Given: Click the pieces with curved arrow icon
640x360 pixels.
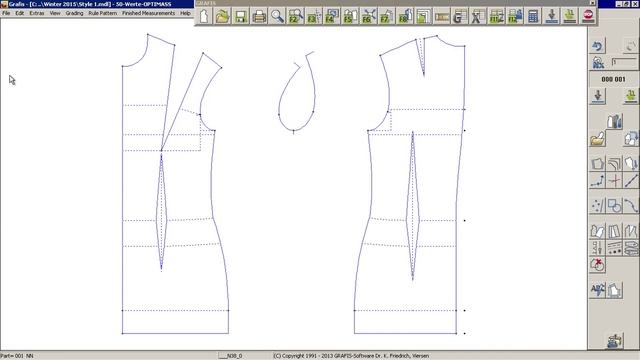Looking at the screenshot, I should pos(631,139).
